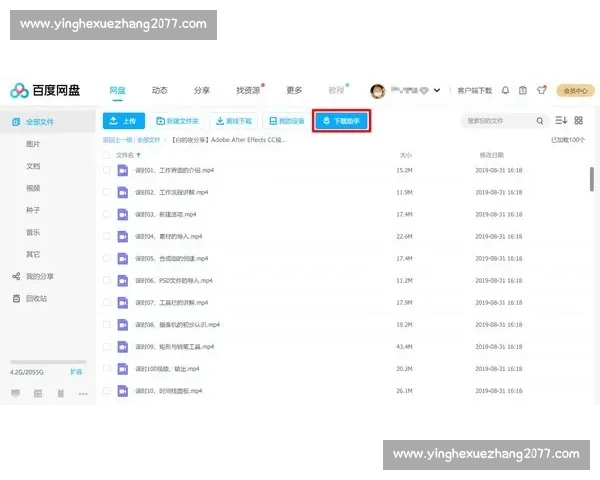The height and width of the screenshot is (480, 600).
Task: Click the 上传 upload button
Action: 124,121
